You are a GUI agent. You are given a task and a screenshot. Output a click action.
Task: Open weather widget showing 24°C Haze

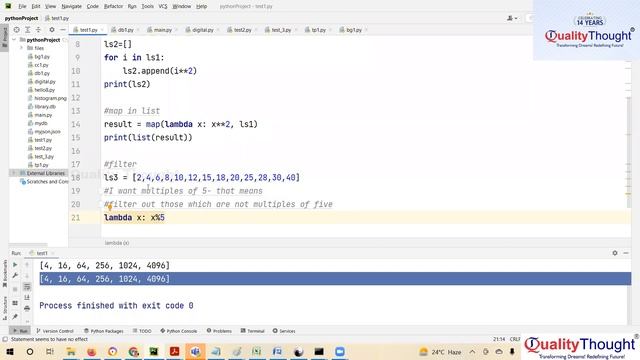[440, 352]
